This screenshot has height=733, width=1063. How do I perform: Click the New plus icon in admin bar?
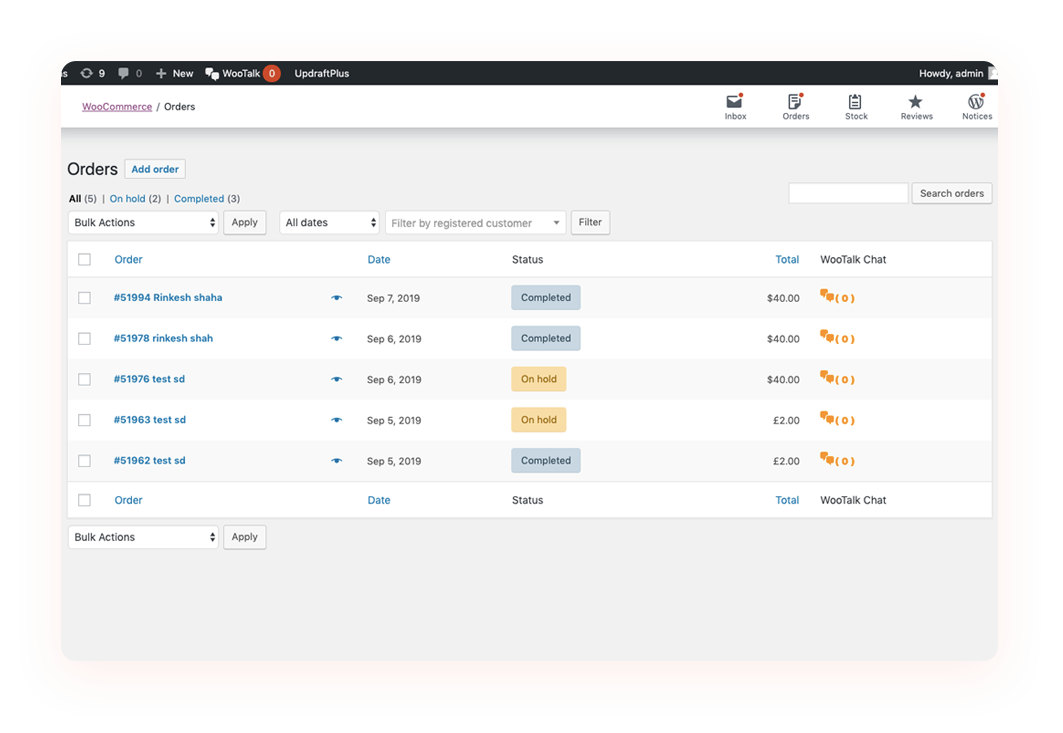point(161,73)
